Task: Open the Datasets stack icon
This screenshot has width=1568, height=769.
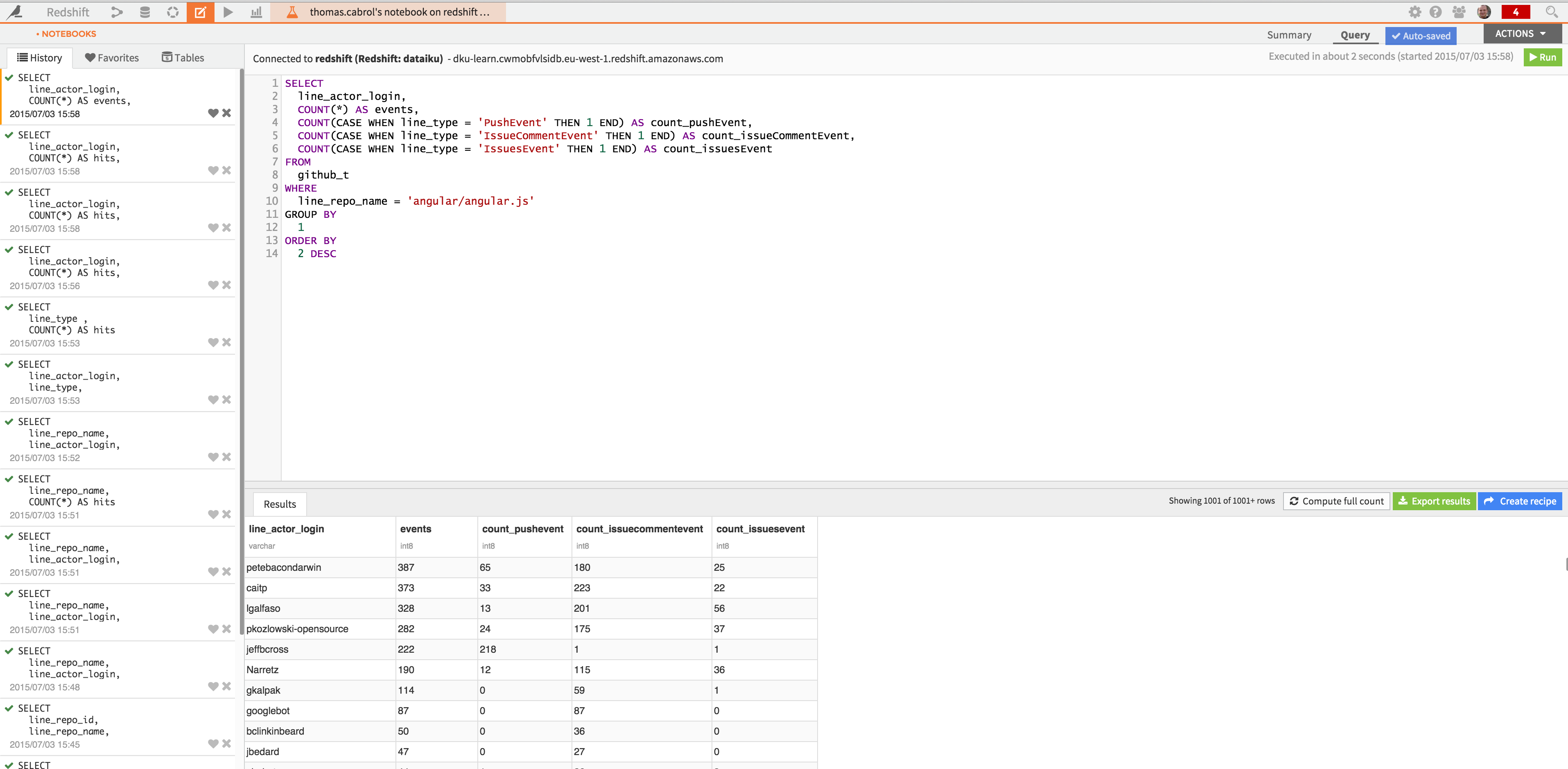Action: pyautogui.click(x=145, y=12)
